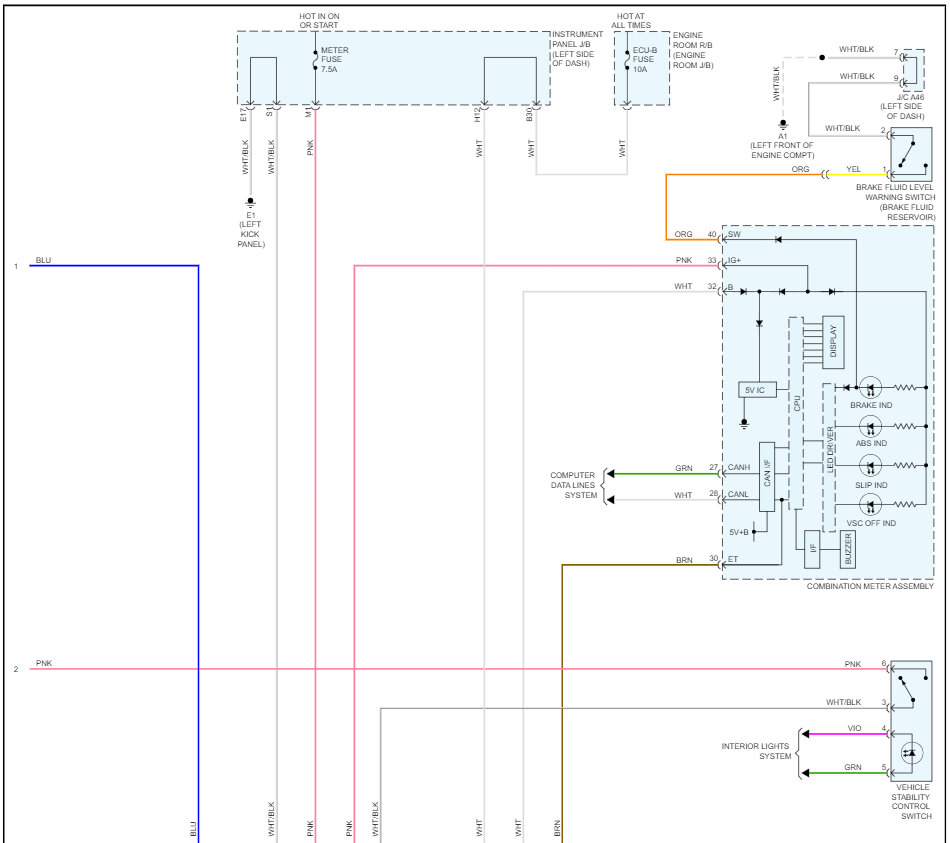Click the BLU wire label at connector 1
Screen dimensions: 950x843
(x=44, y=261)
